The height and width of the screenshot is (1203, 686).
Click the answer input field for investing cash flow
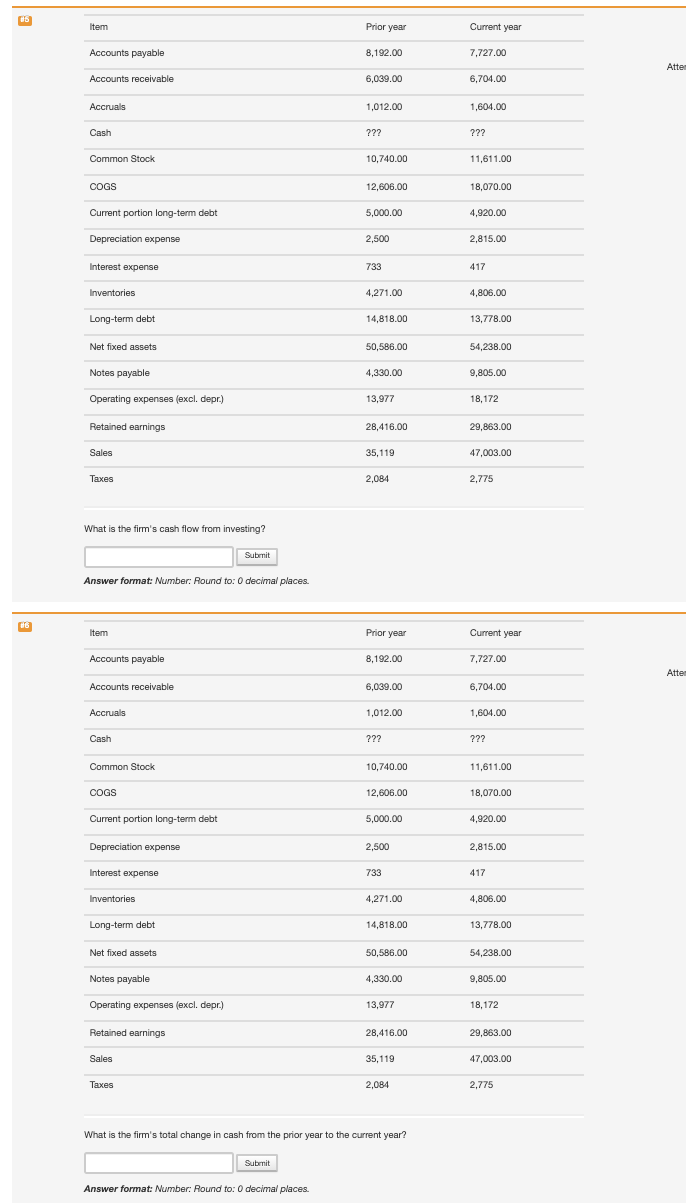tap(157, 556)
